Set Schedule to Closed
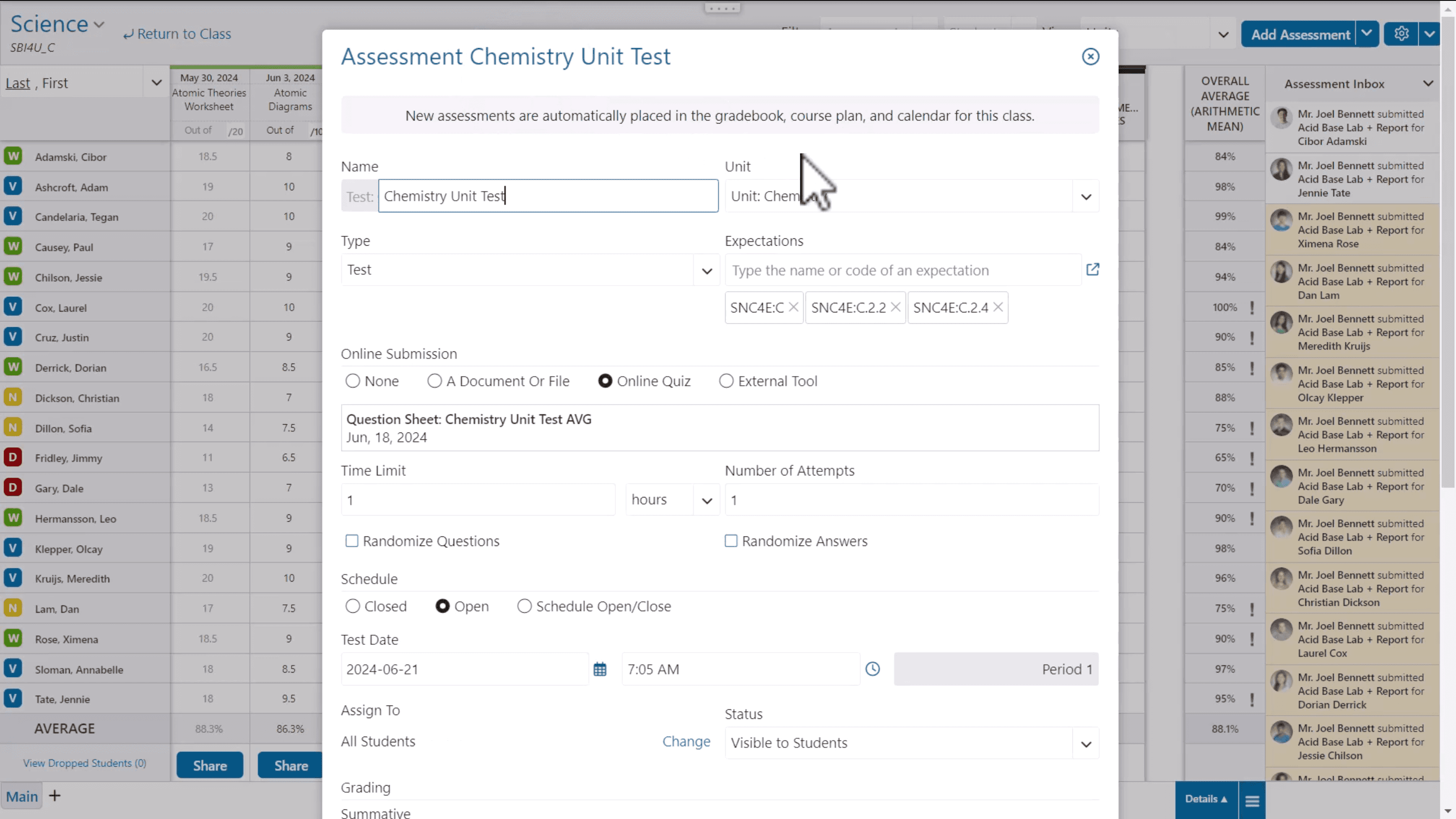The image size is (1456, 819). coord(353,606)
